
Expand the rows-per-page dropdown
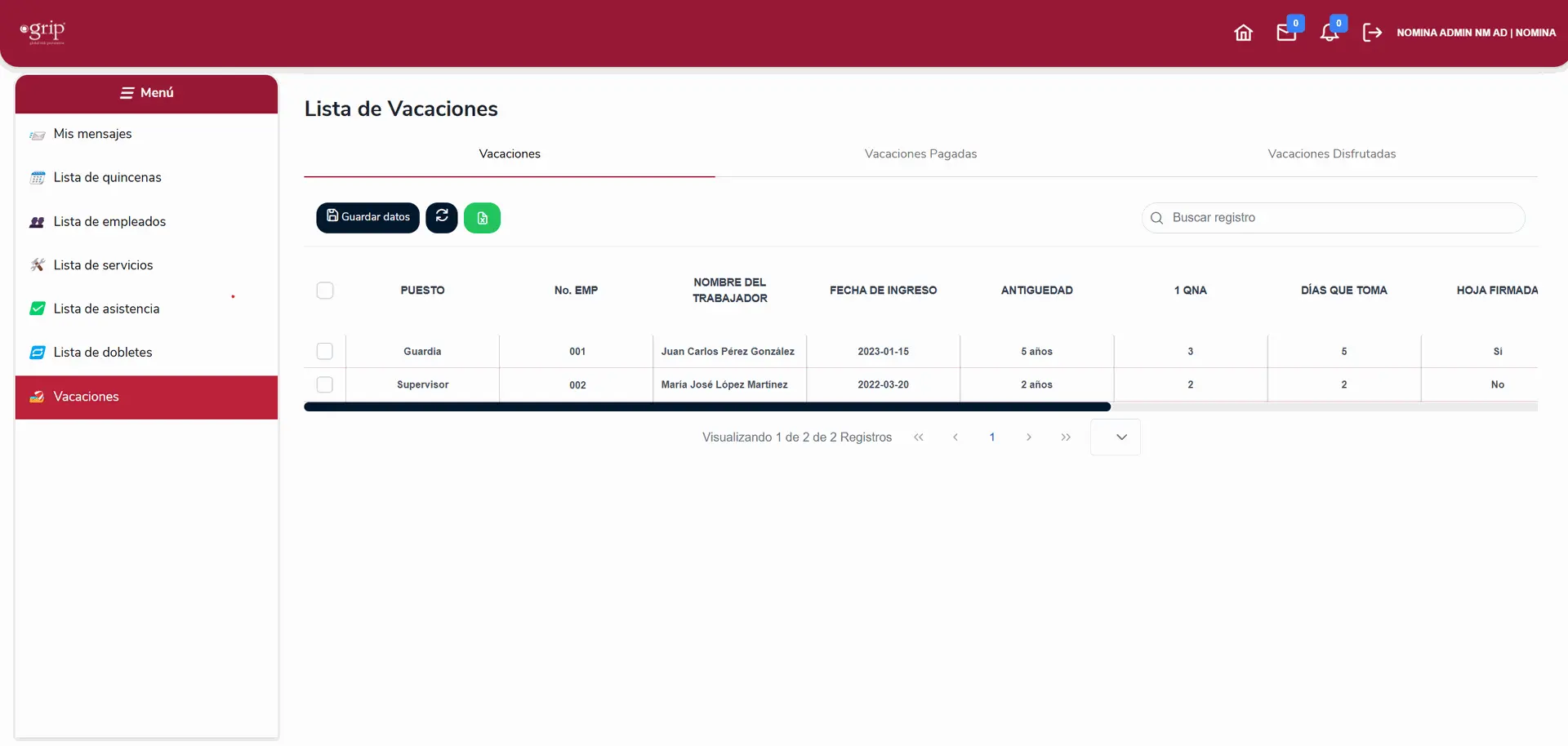coord(1116,437)
